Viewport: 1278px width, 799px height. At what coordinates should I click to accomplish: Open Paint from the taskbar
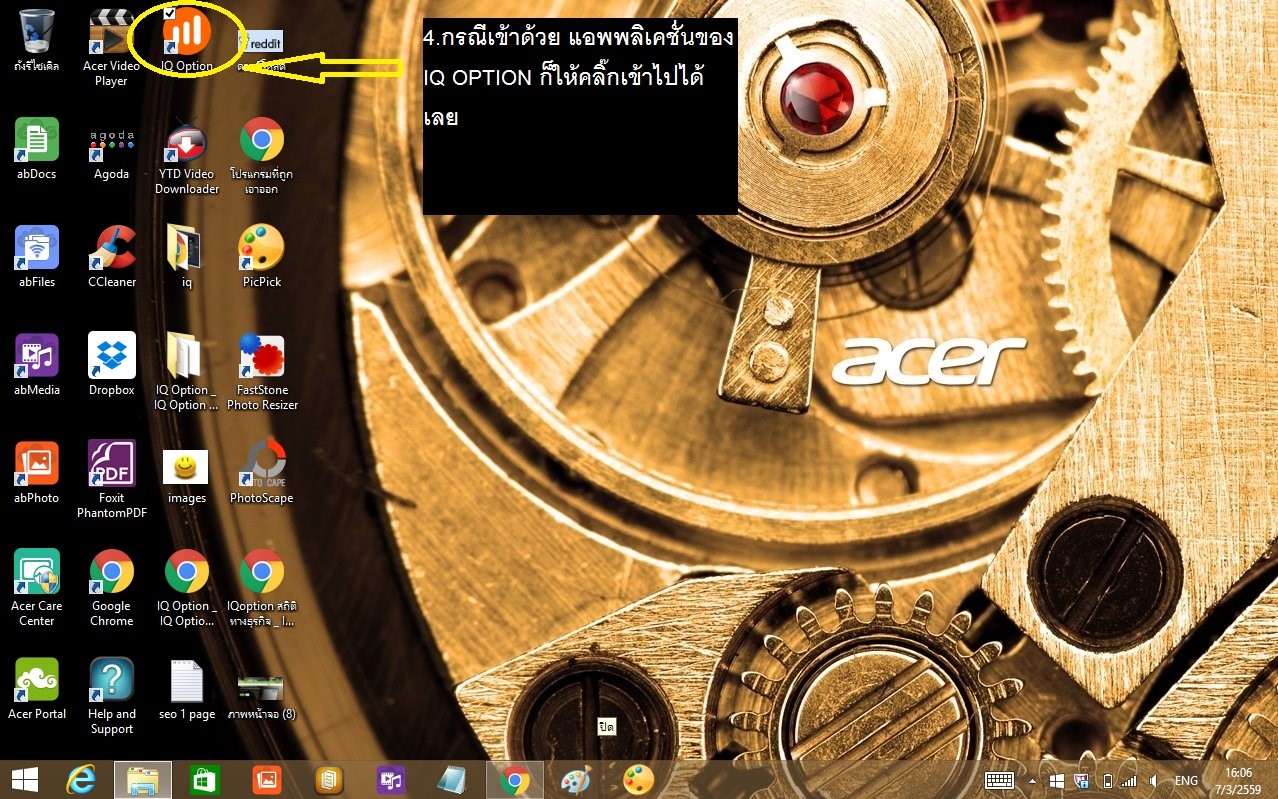click(x=576, y=780)
